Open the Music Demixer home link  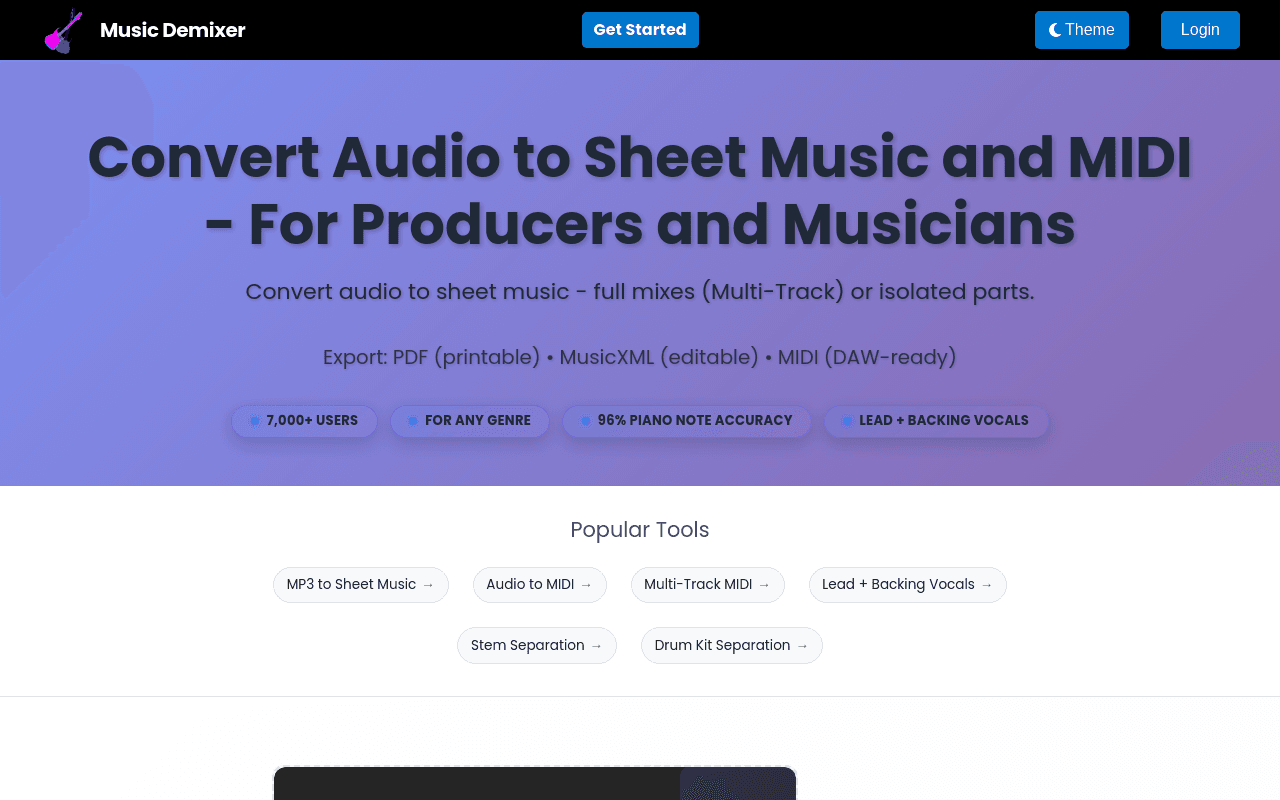coord(172,30)
